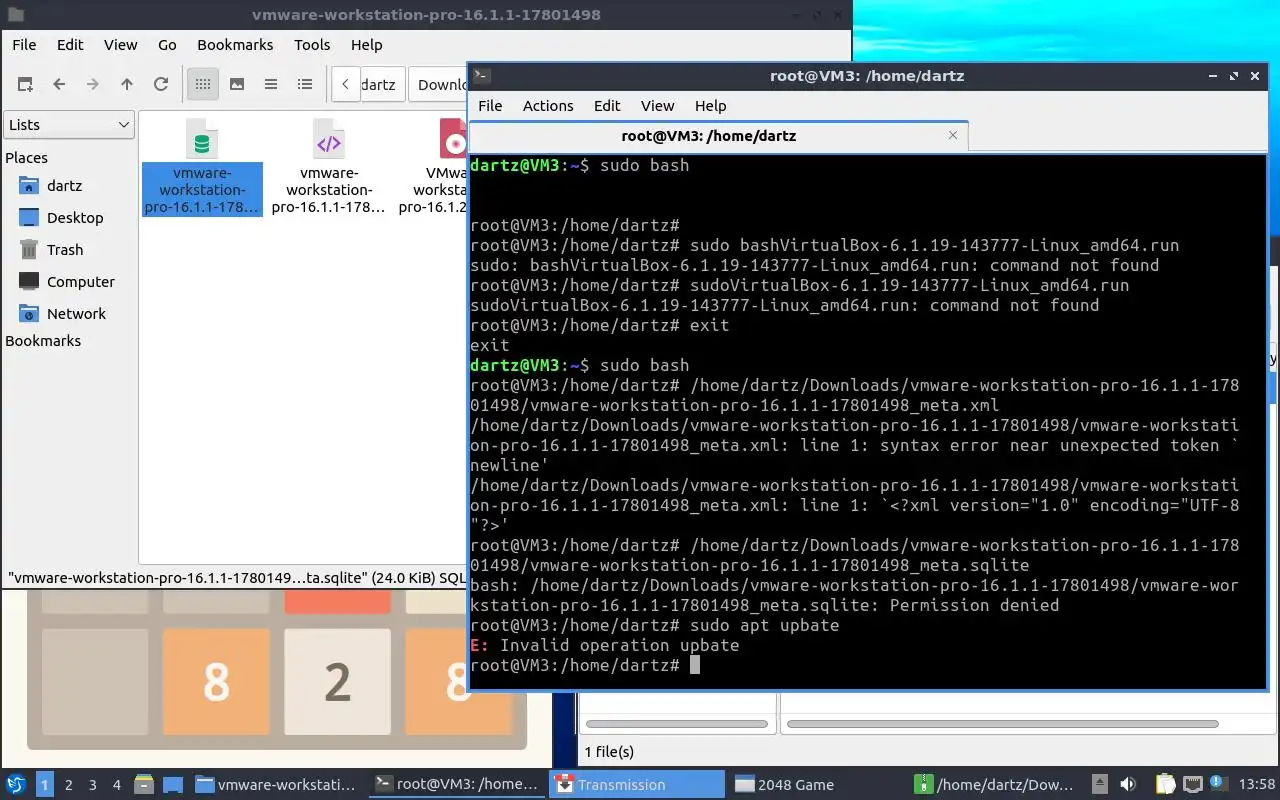Select dartz home in Places
1280x800 pixels.
coord(64,186)
